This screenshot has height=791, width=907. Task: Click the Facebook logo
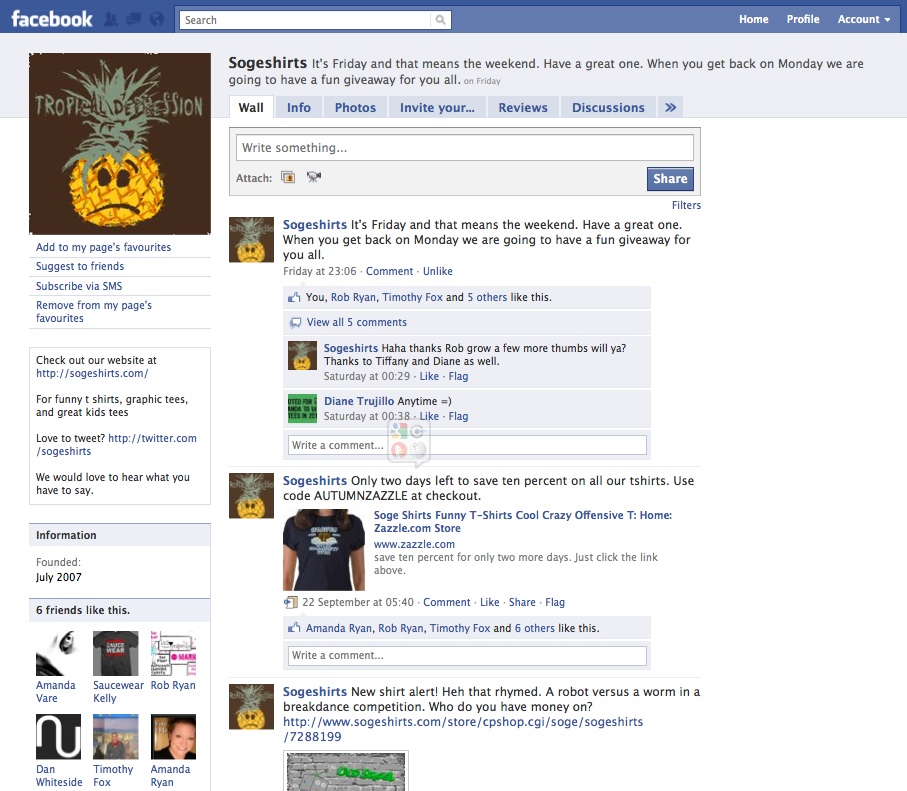coord(52,19)
